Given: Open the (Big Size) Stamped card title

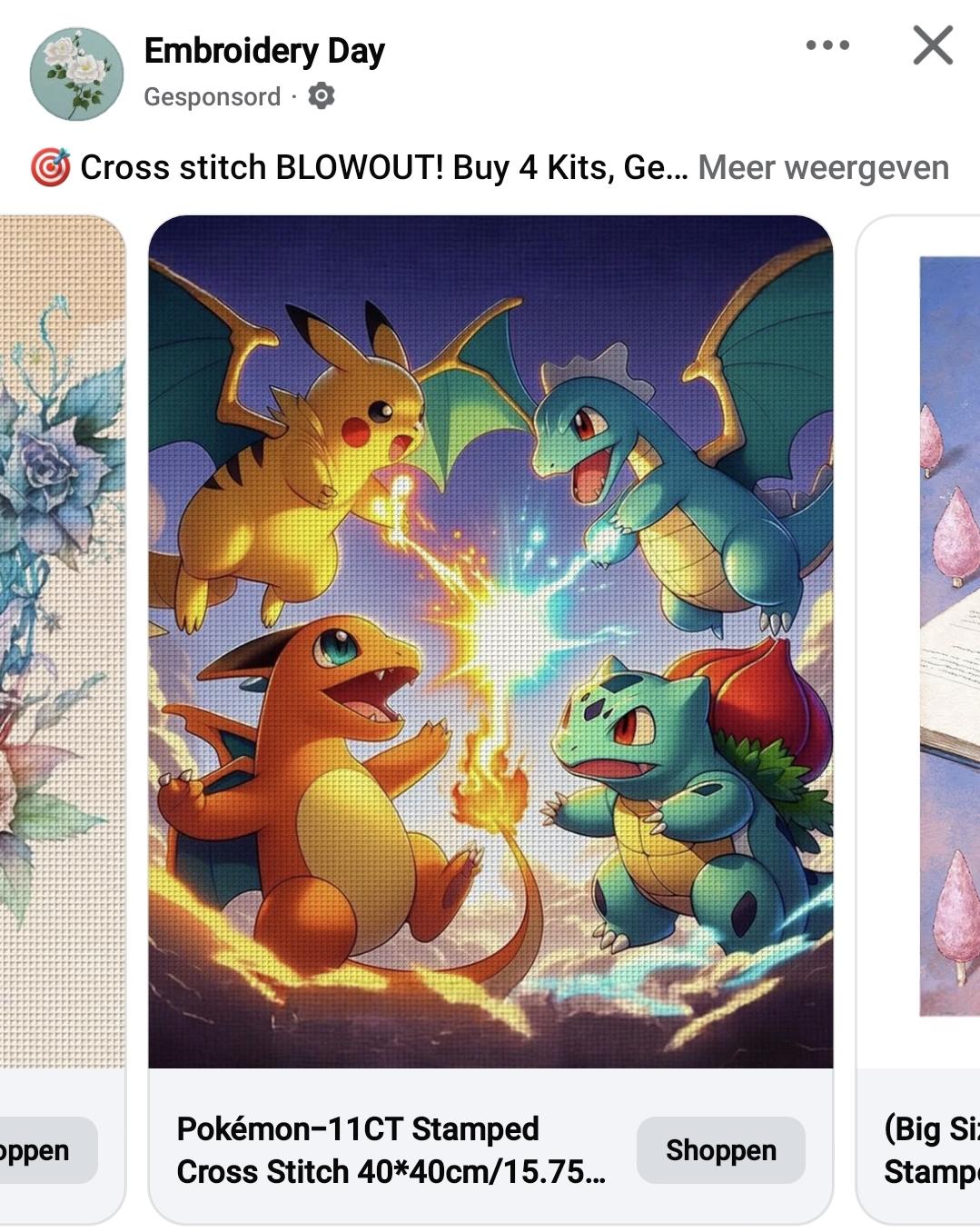Looking at the screenshot, I should (931, 1150).
